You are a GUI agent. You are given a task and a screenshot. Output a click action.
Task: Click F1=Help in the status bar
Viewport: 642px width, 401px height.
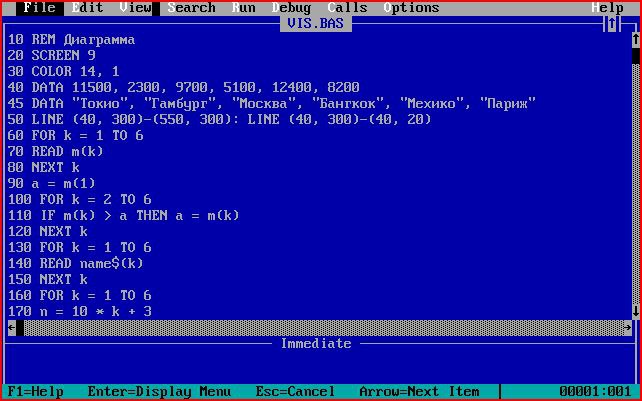pyautogui.click(x=36, y=391)
